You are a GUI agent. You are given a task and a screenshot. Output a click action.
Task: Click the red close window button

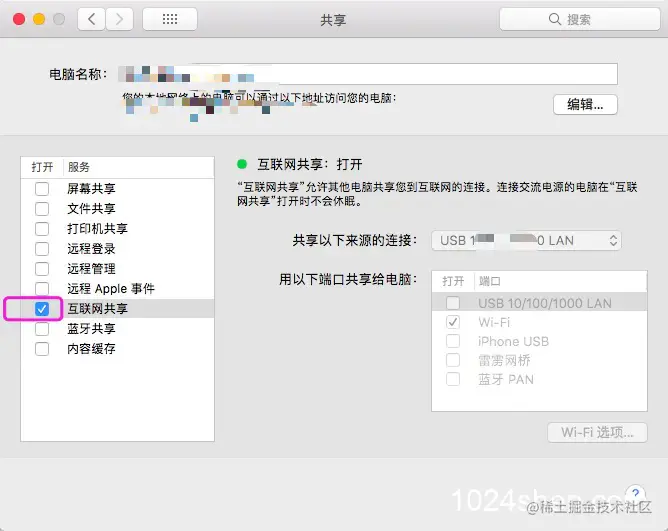coord(19,19)
